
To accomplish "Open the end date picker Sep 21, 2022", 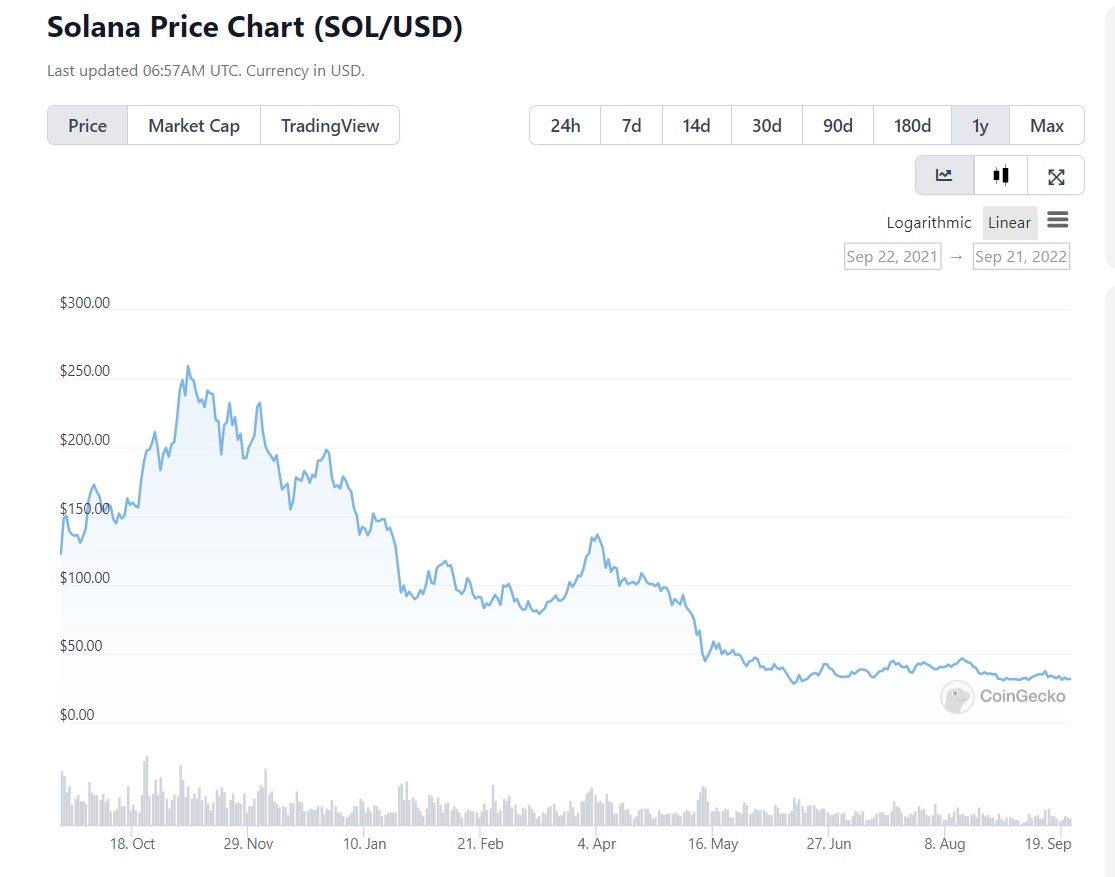I will [1021, 256].
